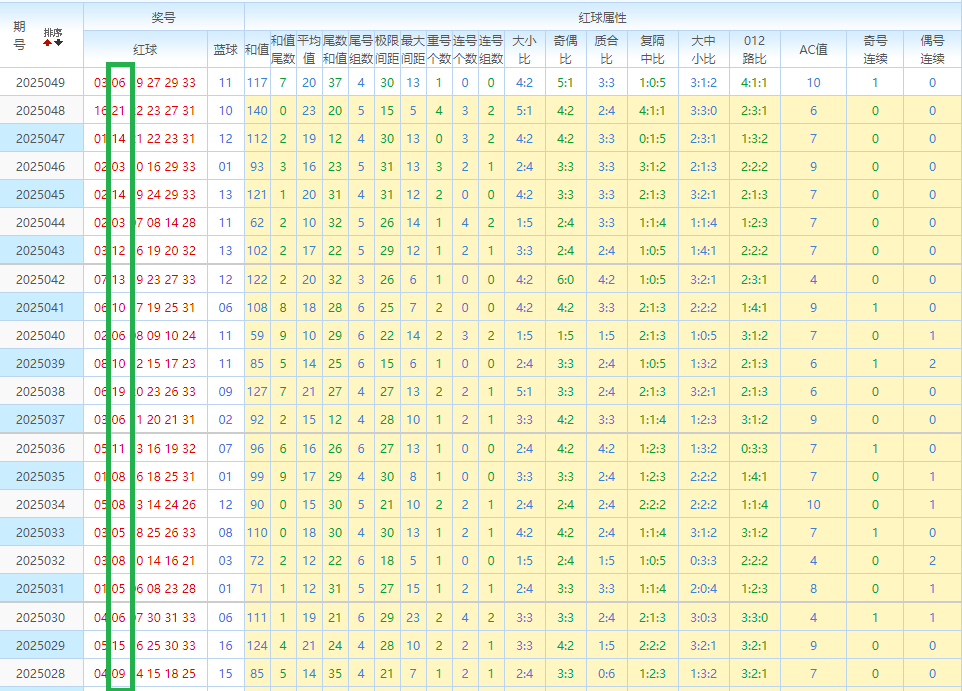Click the 蓝球 column header
The width and height of the screenshot is (962, 691).
click(225, 50)
